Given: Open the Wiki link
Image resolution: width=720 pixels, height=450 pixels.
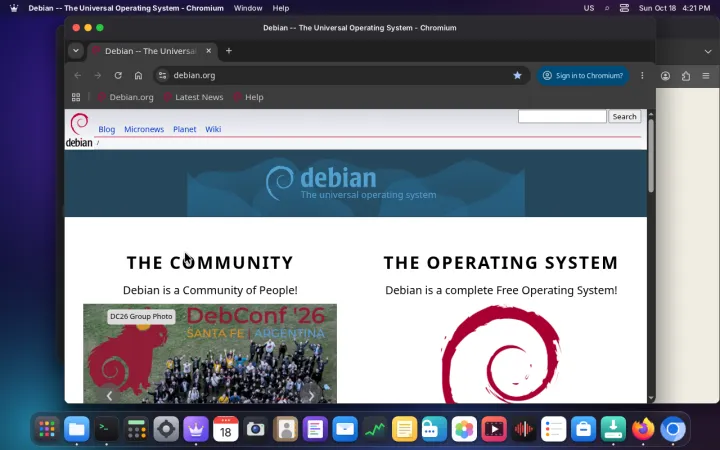Looking at the screenshot, I should 213,129.
